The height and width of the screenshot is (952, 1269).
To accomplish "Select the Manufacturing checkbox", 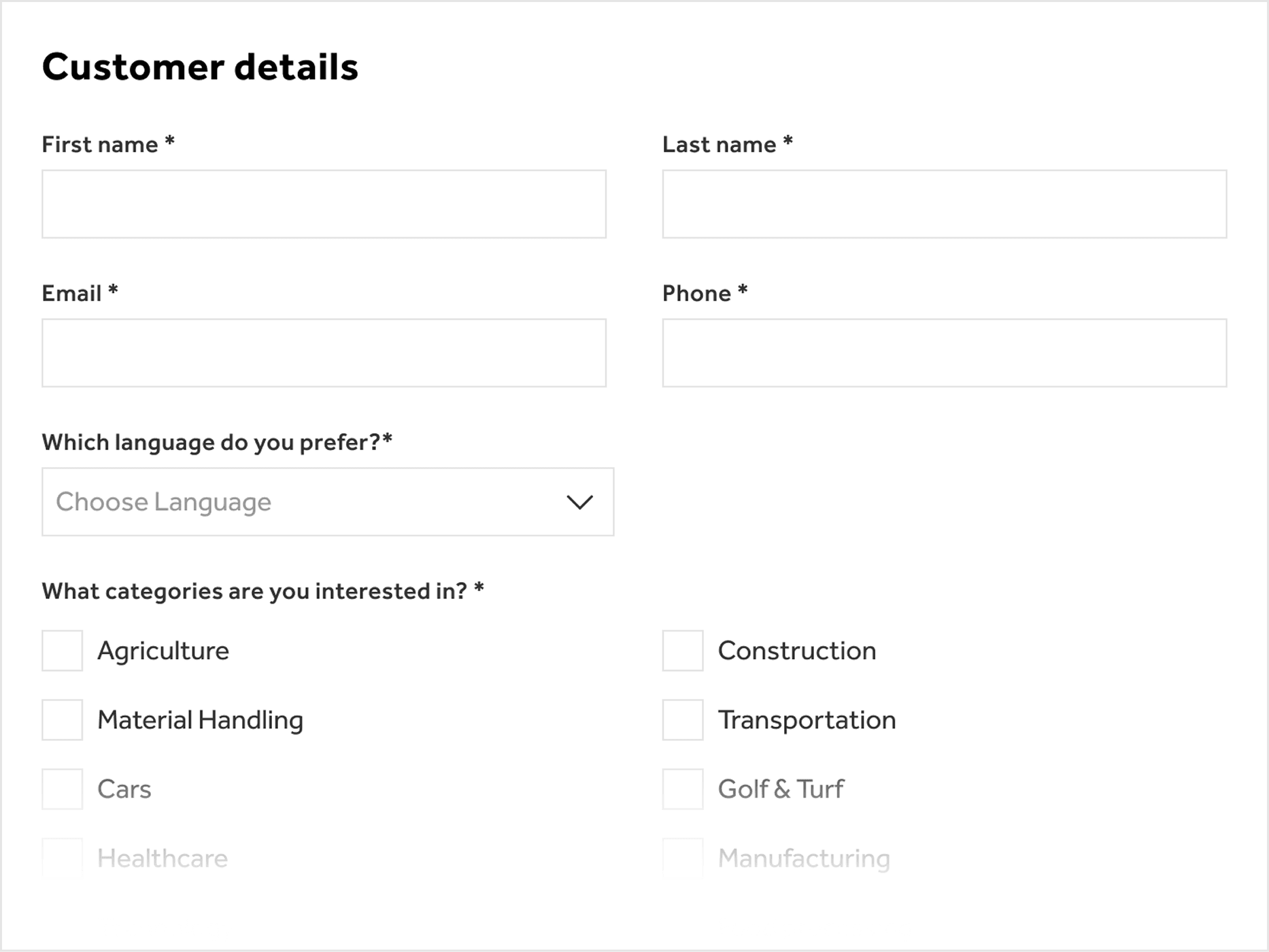I will pyautogui.click(x=683, y=858).
